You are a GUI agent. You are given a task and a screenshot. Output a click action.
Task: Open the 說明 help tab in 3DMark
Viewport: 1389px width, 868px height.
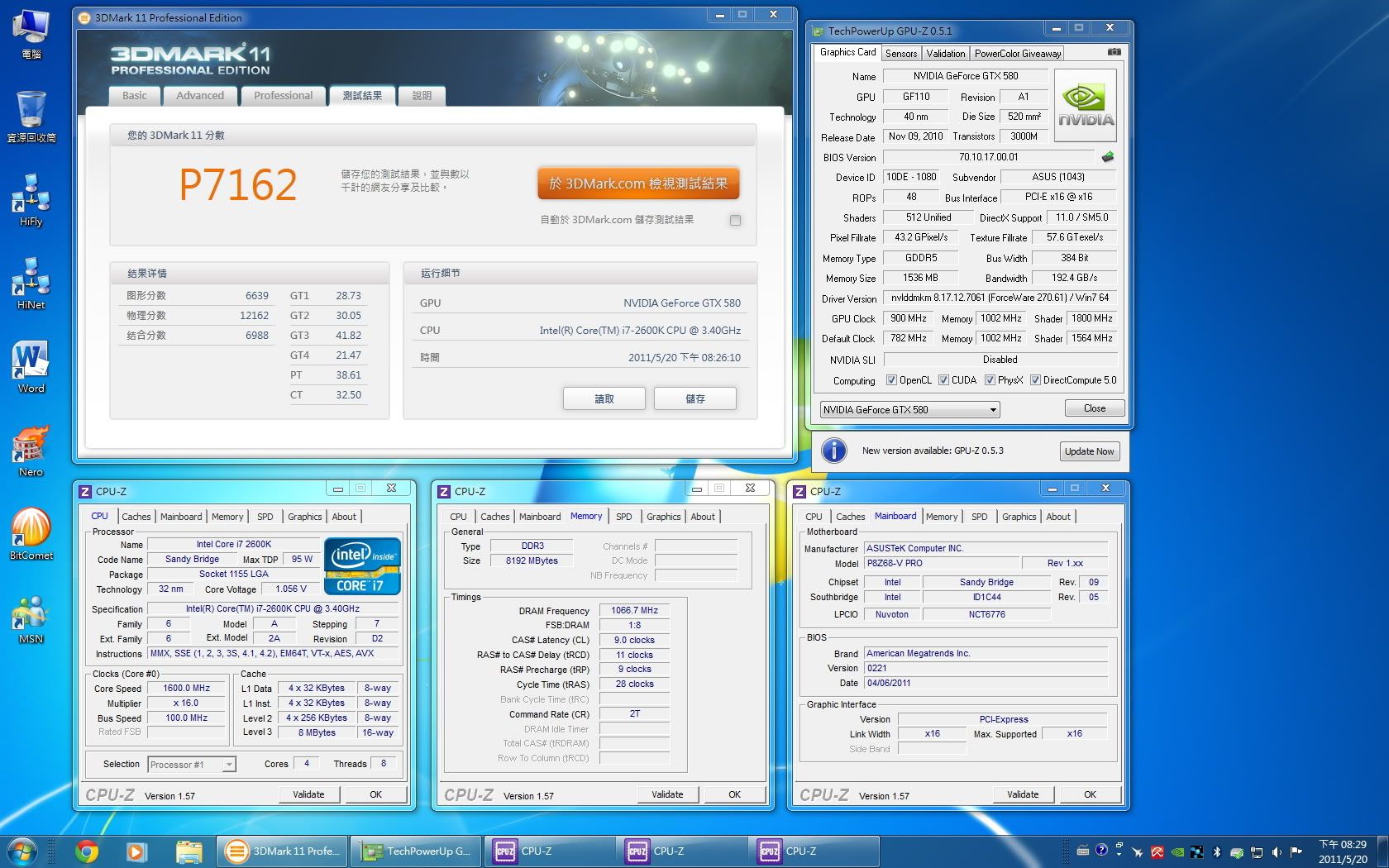[x=422, y=96]
